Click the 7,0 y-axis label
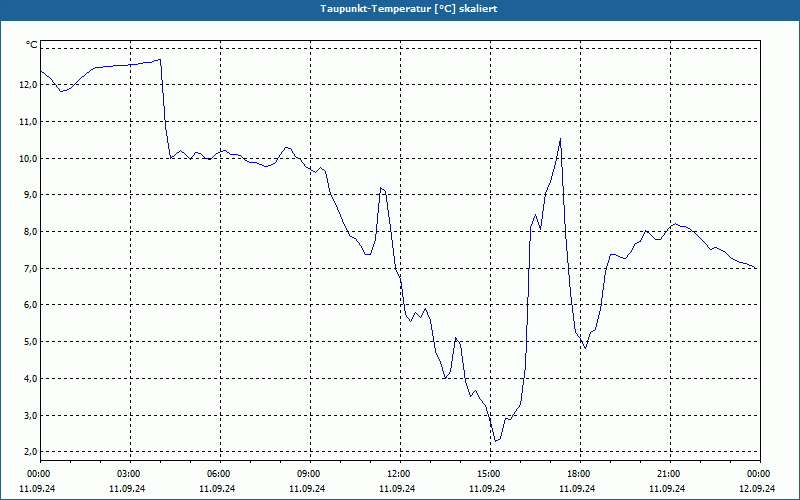The image size is (800, 500). coord(30,268)
